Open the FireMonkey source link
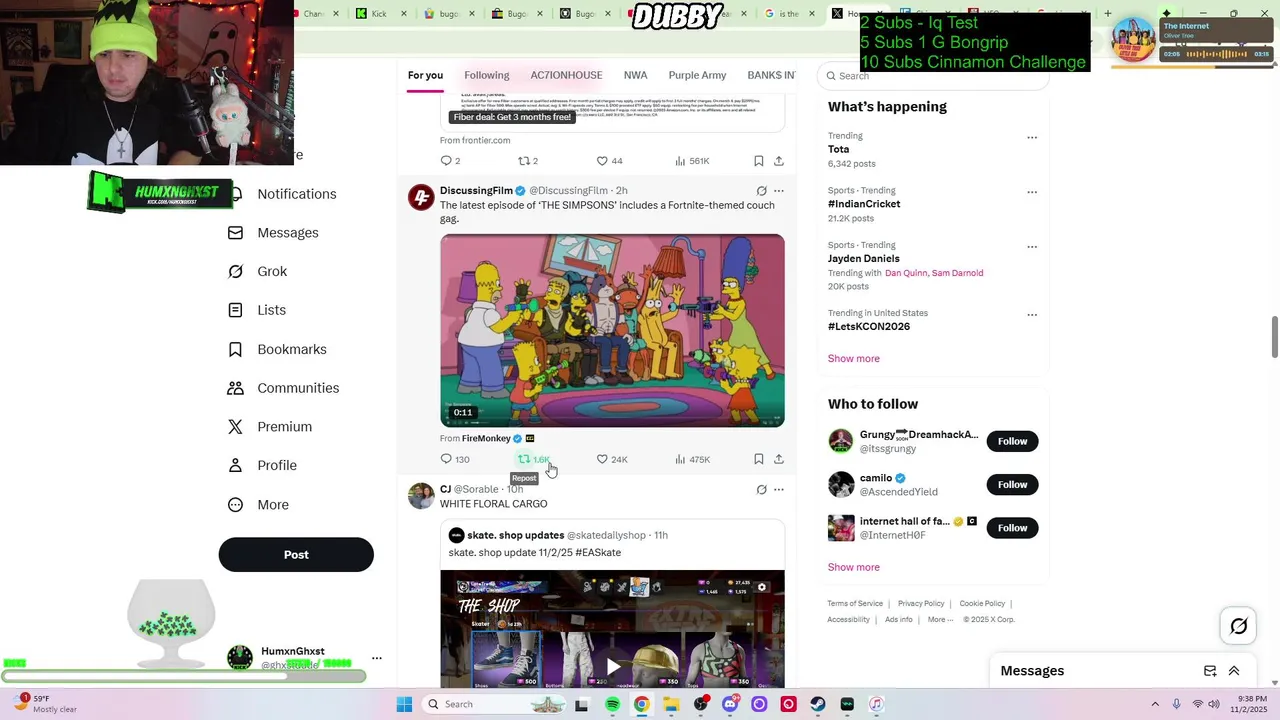The image size is (1280, 720). (486, 438)
